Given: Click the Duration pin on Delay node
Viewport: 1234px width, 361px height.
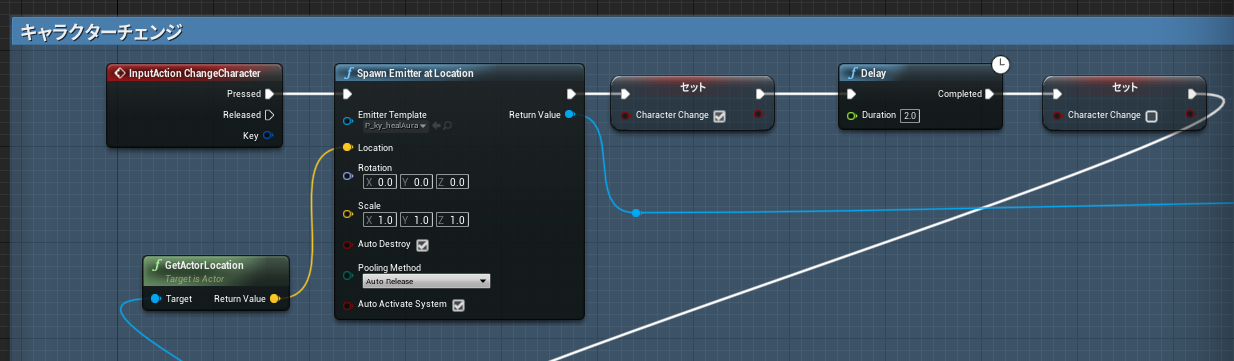Looking at the screenshot, I should [x=852, y=116].
